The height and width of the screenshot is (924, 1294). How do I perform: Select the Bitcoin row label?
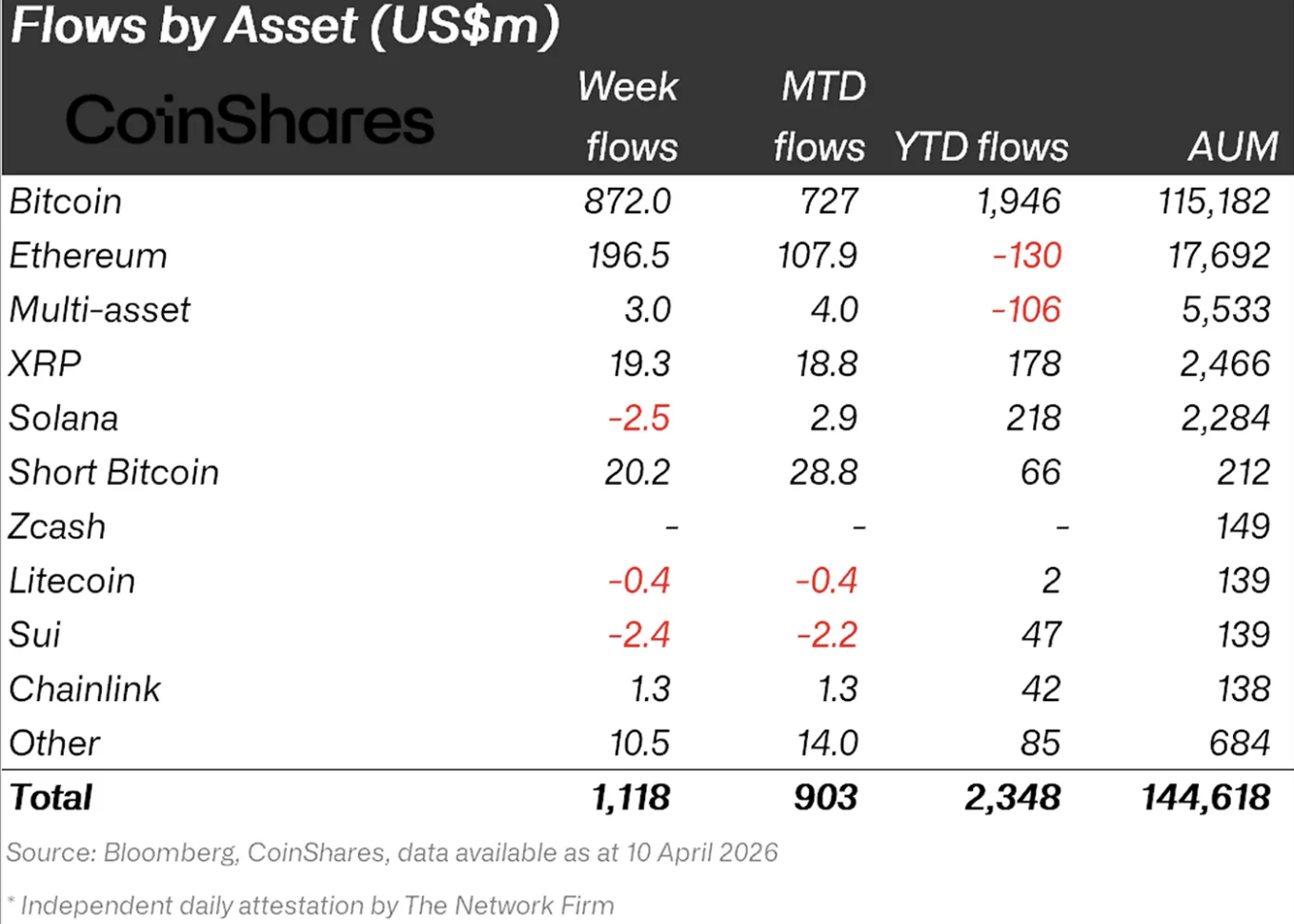tap(66, 202)
